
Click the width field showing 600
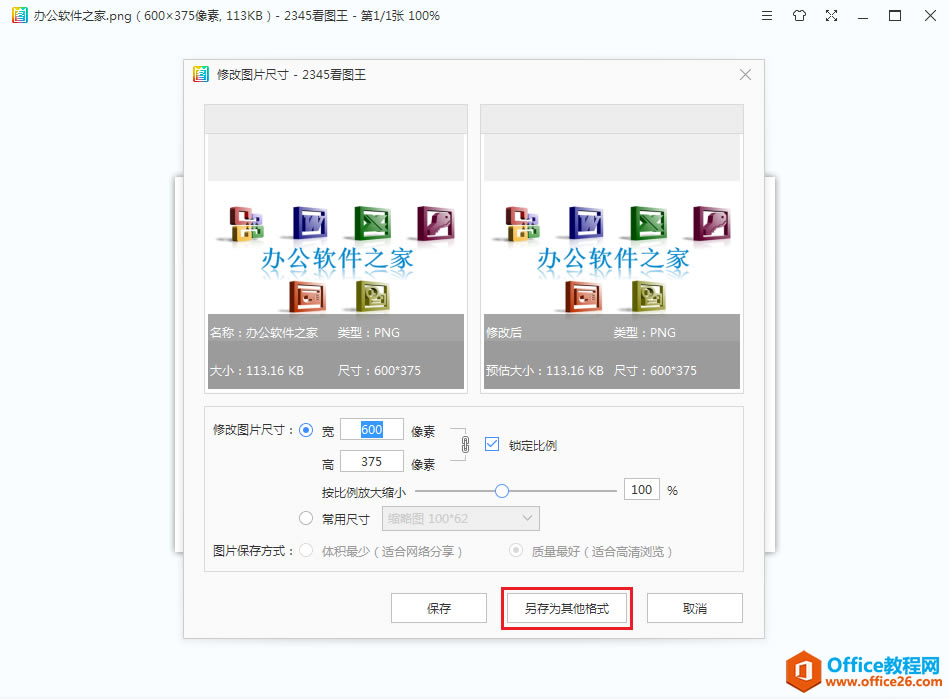372,430
